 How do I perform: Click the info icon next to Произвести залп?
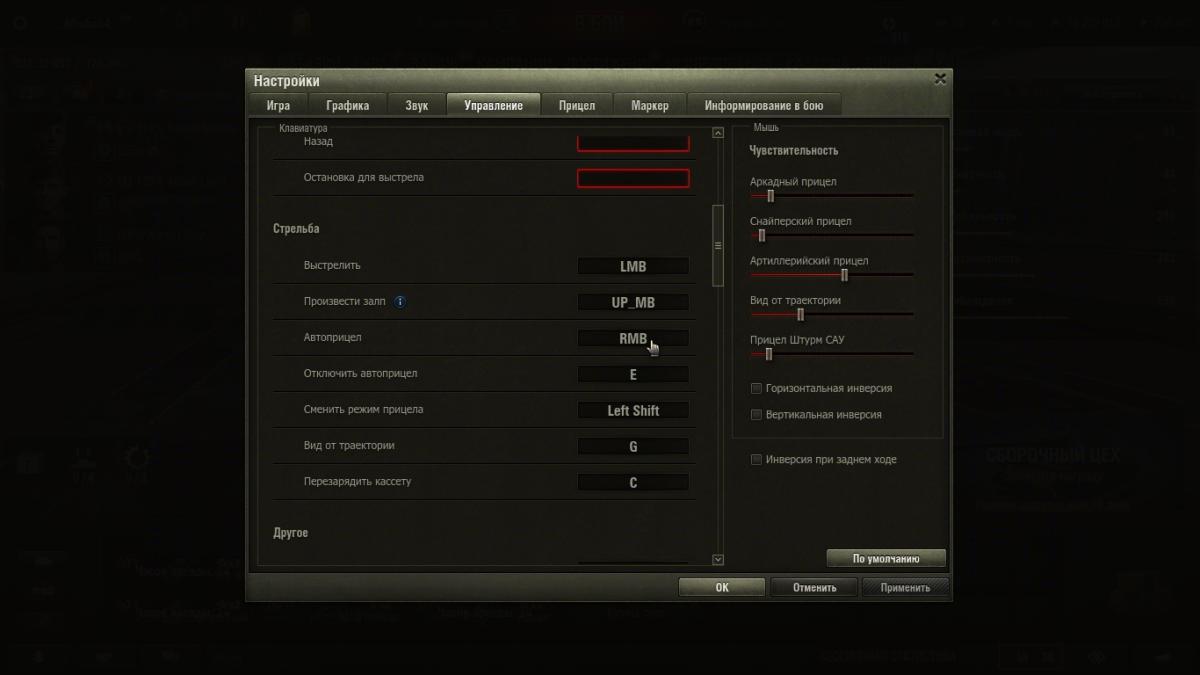click(400, 301)
